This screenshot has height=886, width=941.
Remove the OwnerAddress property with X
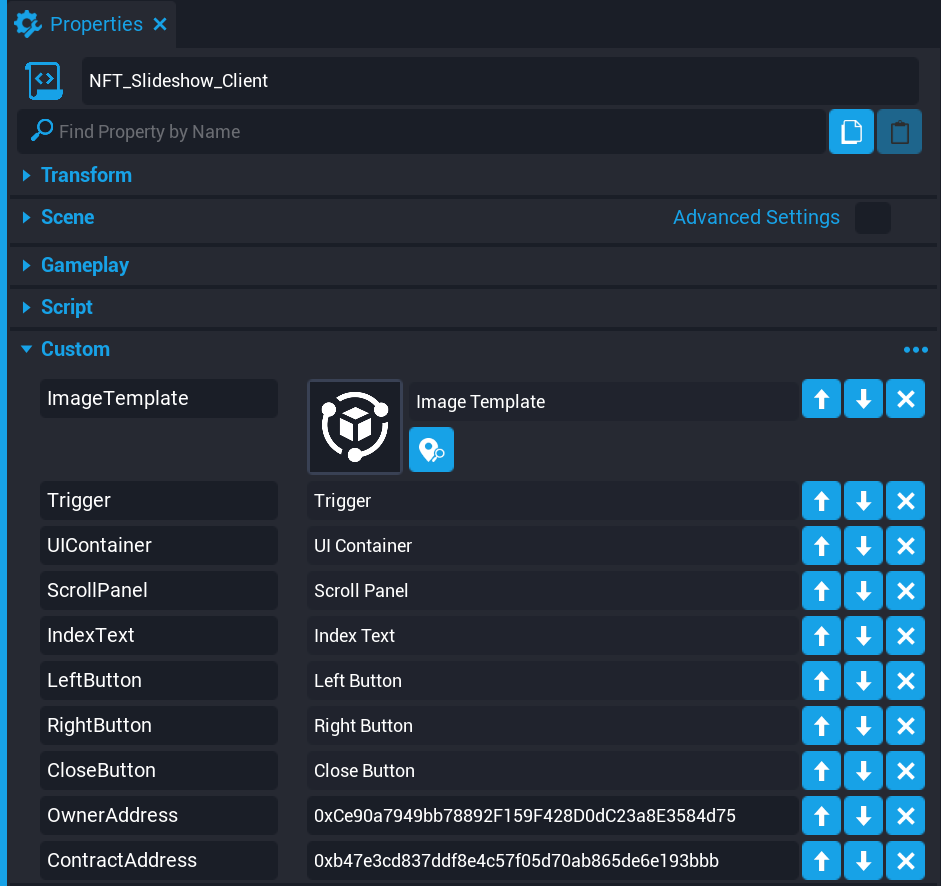point(906,815)
